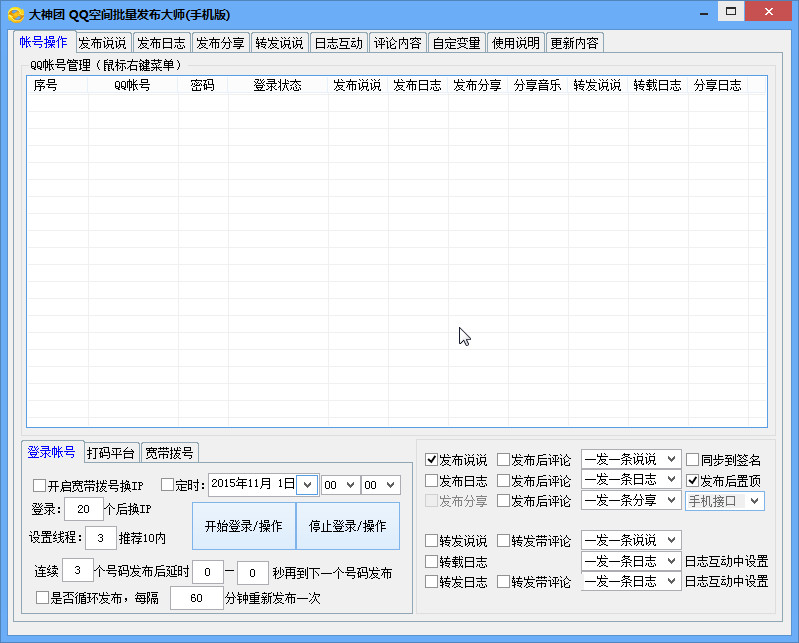Click the 登录状态 column header
This screenshot has width=799, height=643.
coord(278,85)
